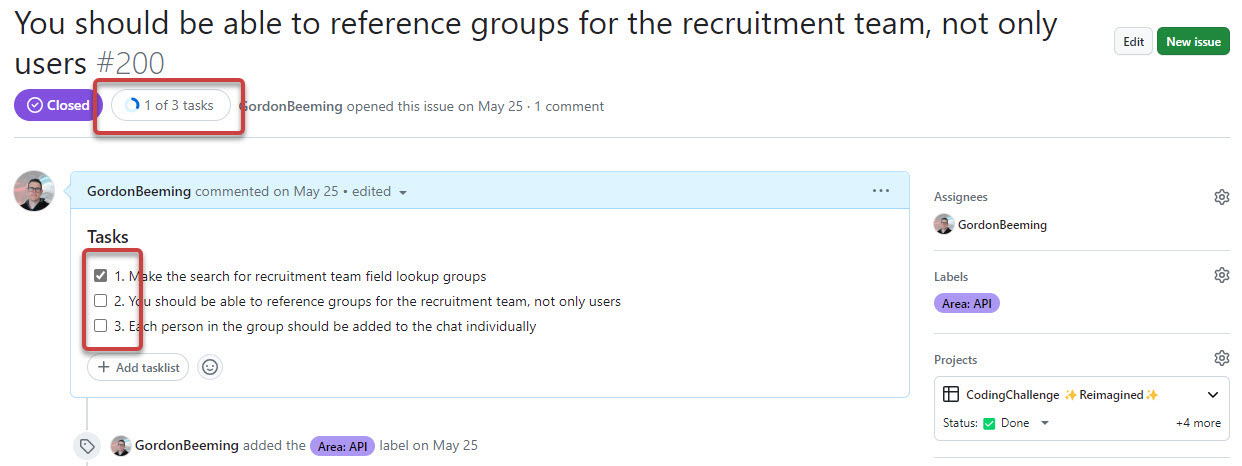
Task: Check task 3 about adding each person
Action: (x=101, y=326)
